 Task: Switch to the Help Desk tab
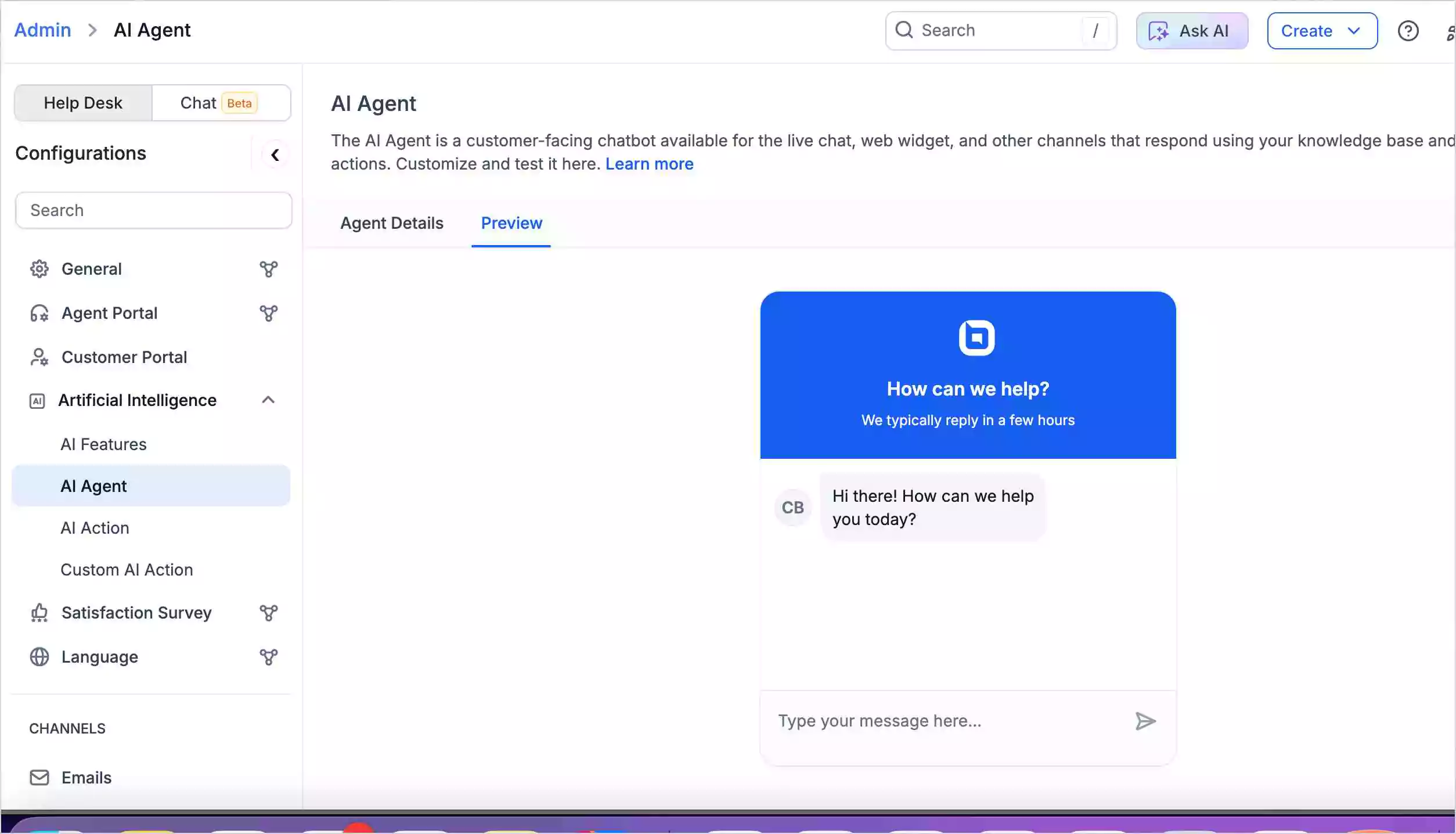[x=83, y=103]
